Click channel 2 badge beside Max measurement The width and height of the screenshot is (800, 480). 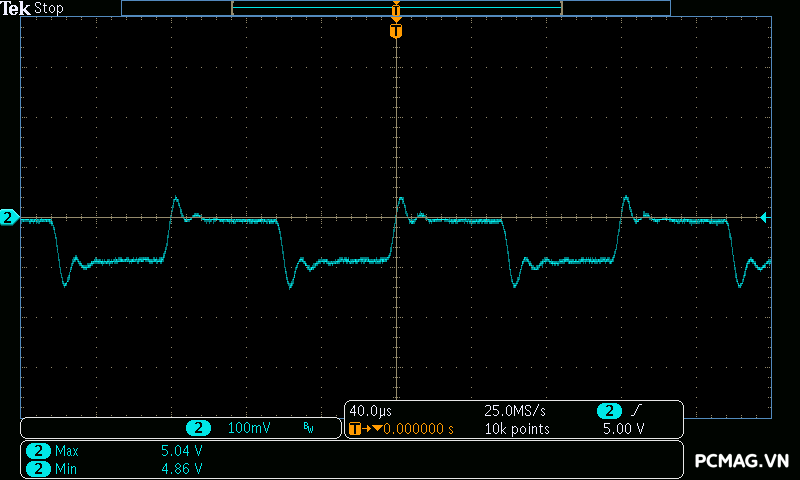39,451
